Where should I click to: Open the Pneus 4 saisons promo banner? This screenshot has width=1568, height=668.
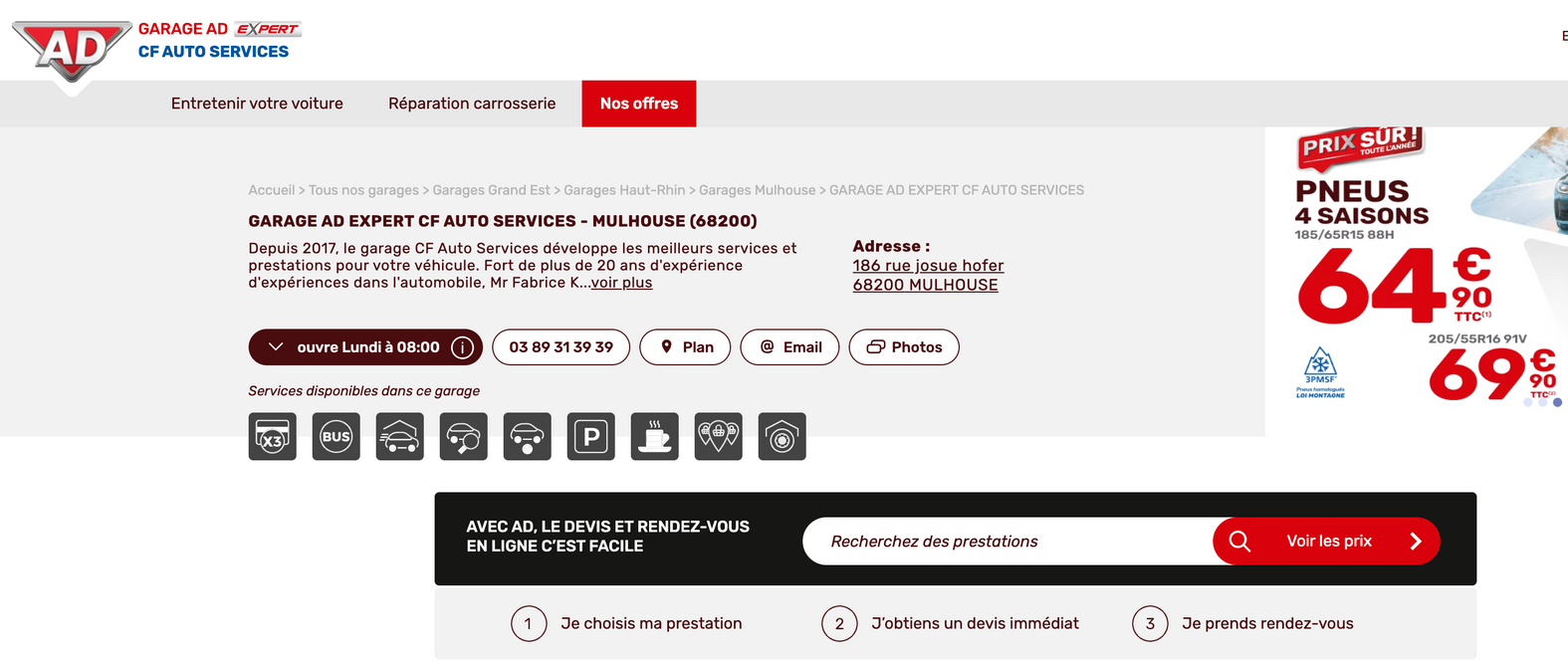[1417, 269]
